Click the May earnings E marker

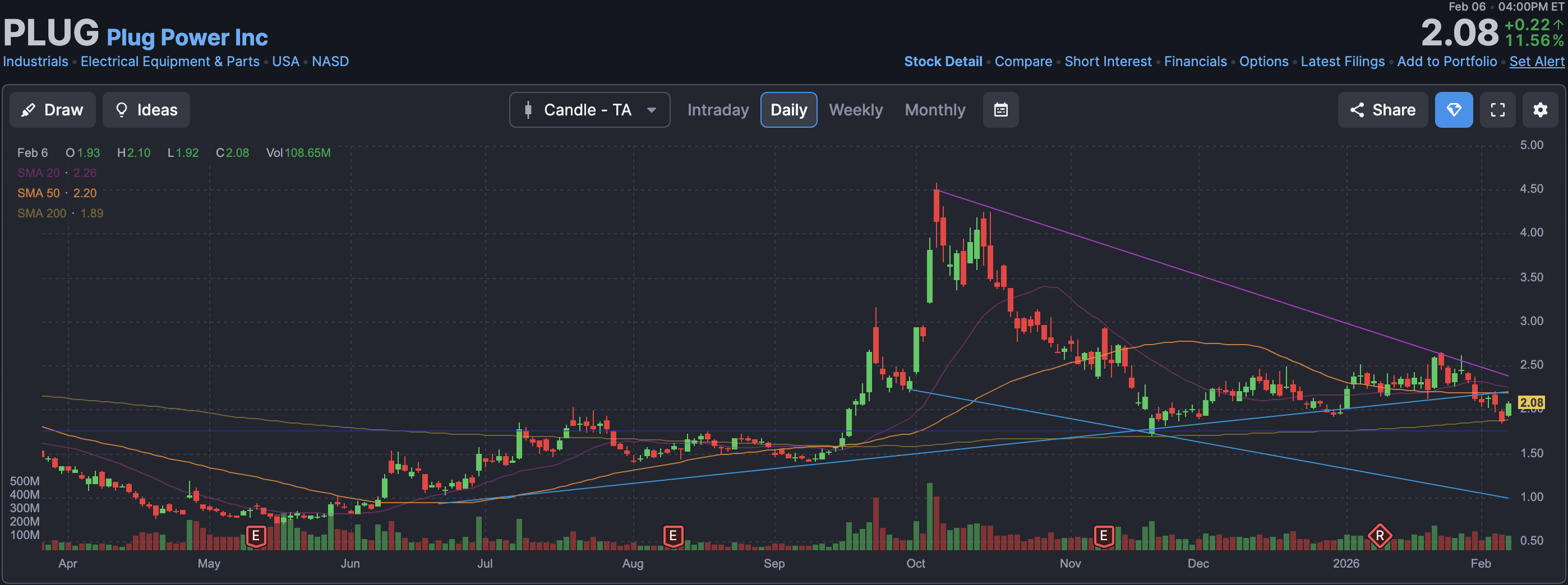click(256, 536)
